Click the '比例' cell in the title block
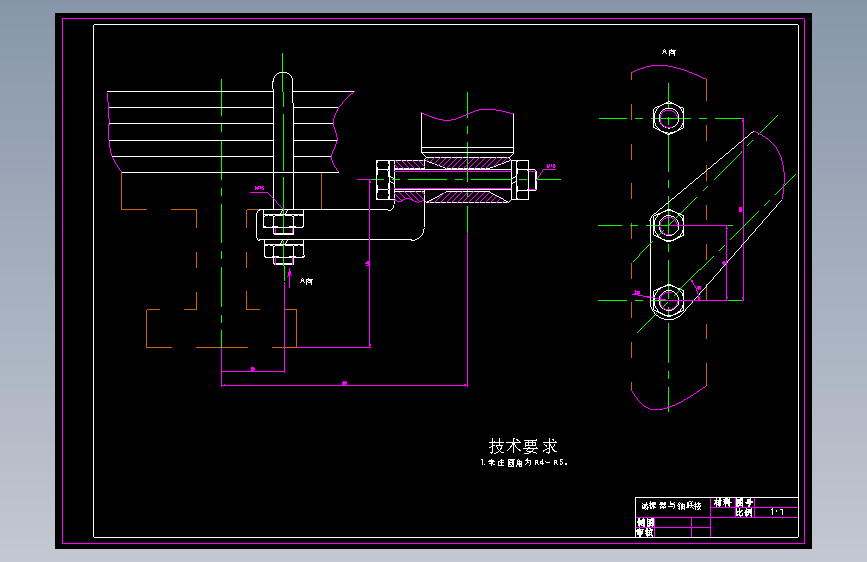 pyautogui.click(x=744, y=513)
